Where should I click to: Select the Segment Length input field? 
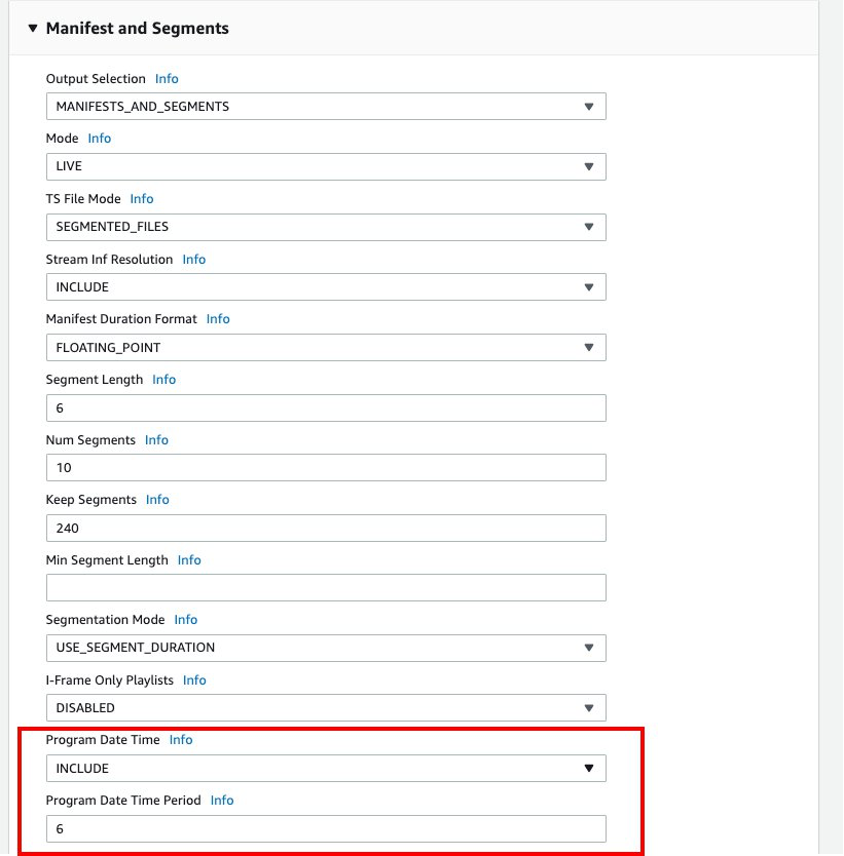click(x=325, y=407)
